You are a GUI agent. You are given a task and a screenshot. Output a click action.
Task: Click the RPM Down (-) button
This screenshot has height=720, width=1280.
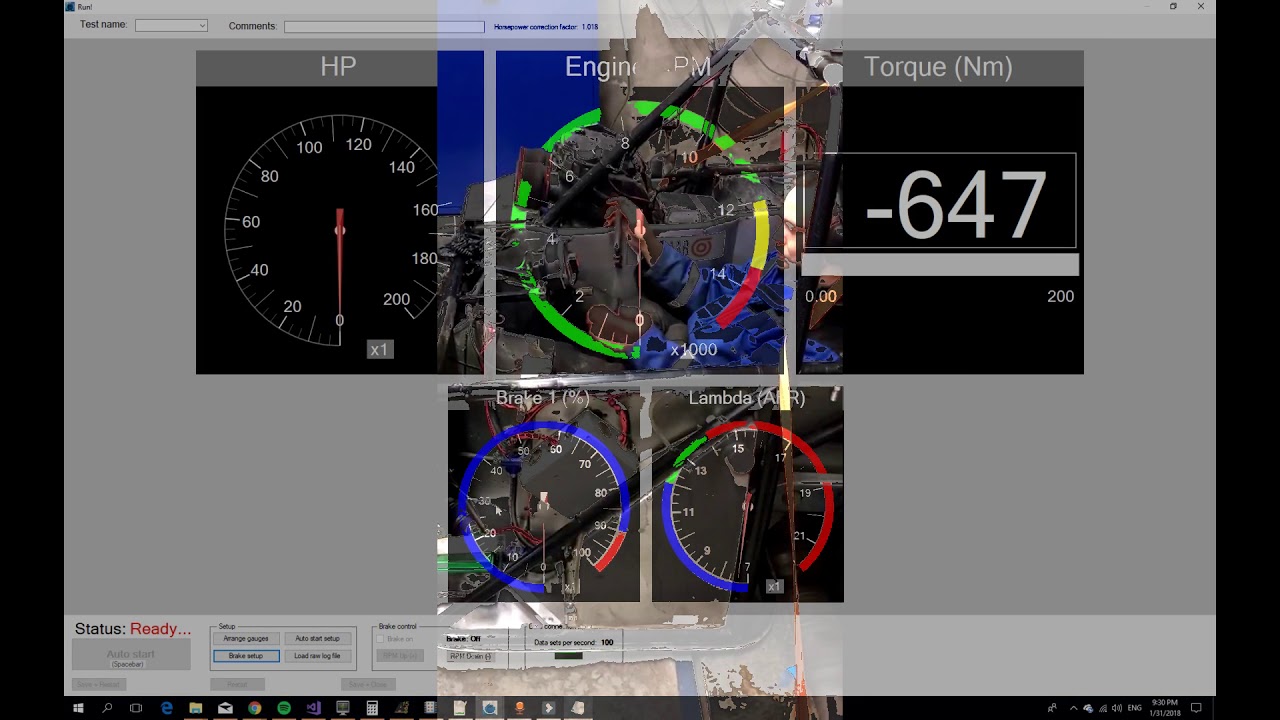[x=470, y=656]
